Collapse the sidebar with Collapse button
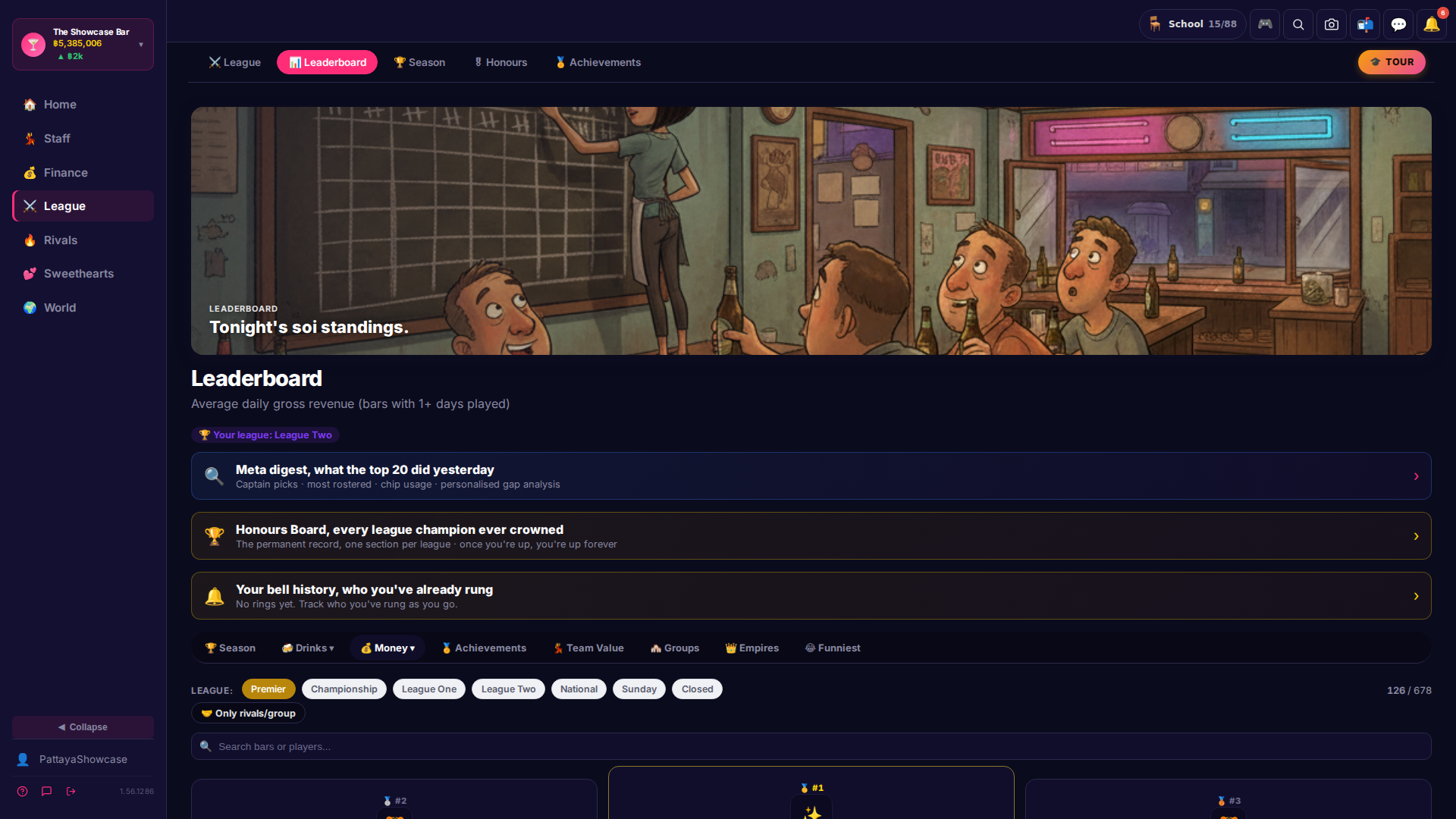This screenshot has height=819, width=1456. (x=83, y=726)
